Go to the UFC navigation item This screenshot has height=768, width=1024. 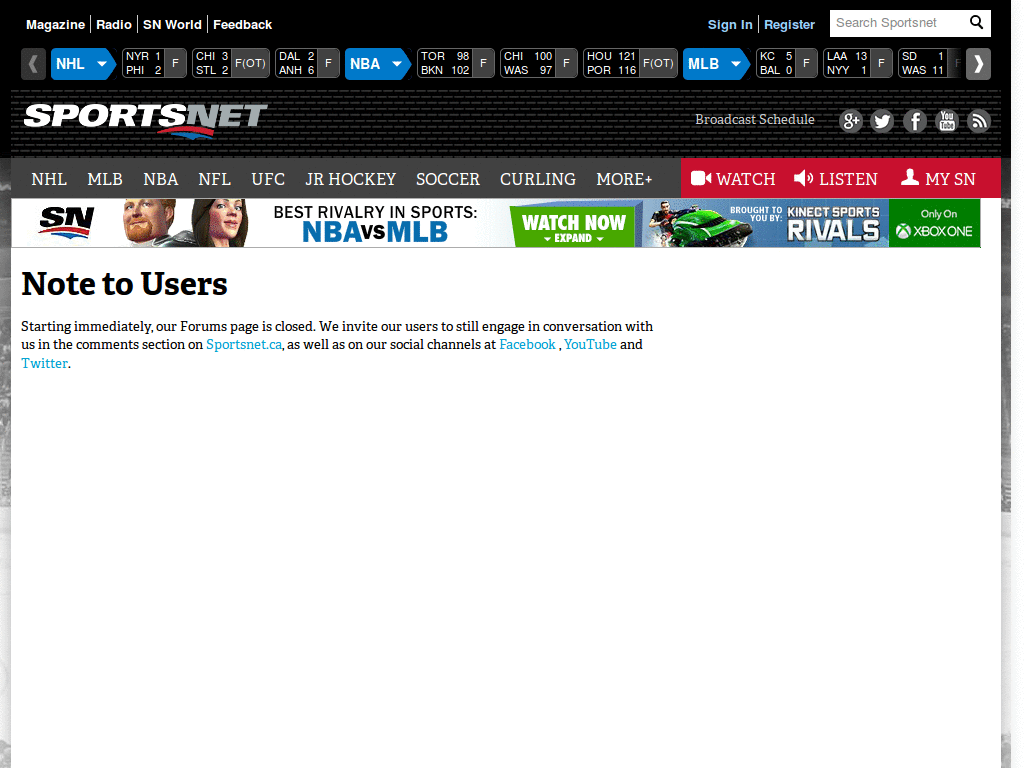(x=268, y=179)
